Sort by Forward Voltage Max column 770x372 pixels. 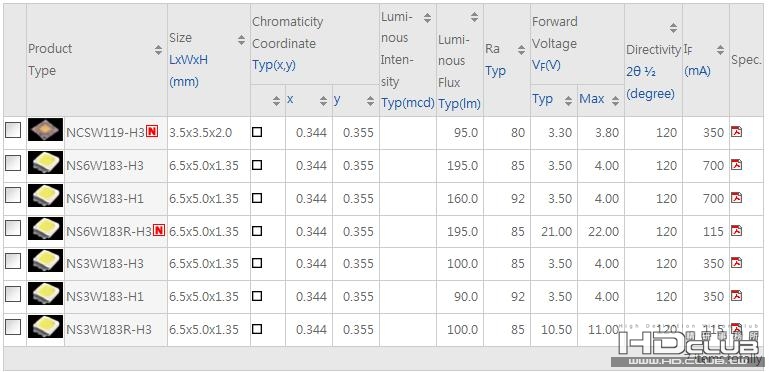pyautogui.click(x=615, y=101)
